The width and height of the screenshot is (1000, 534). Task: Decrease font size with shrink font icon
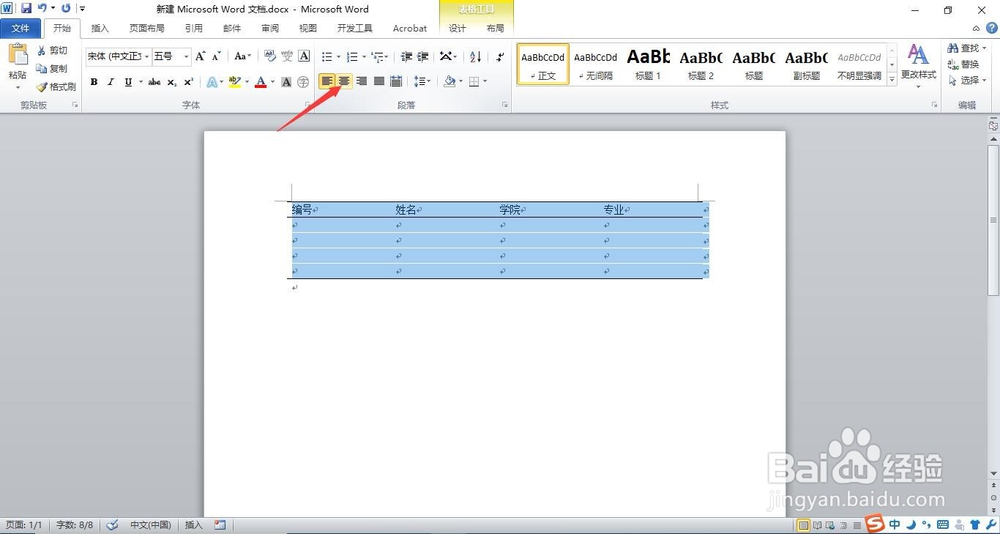coord(216,56)
